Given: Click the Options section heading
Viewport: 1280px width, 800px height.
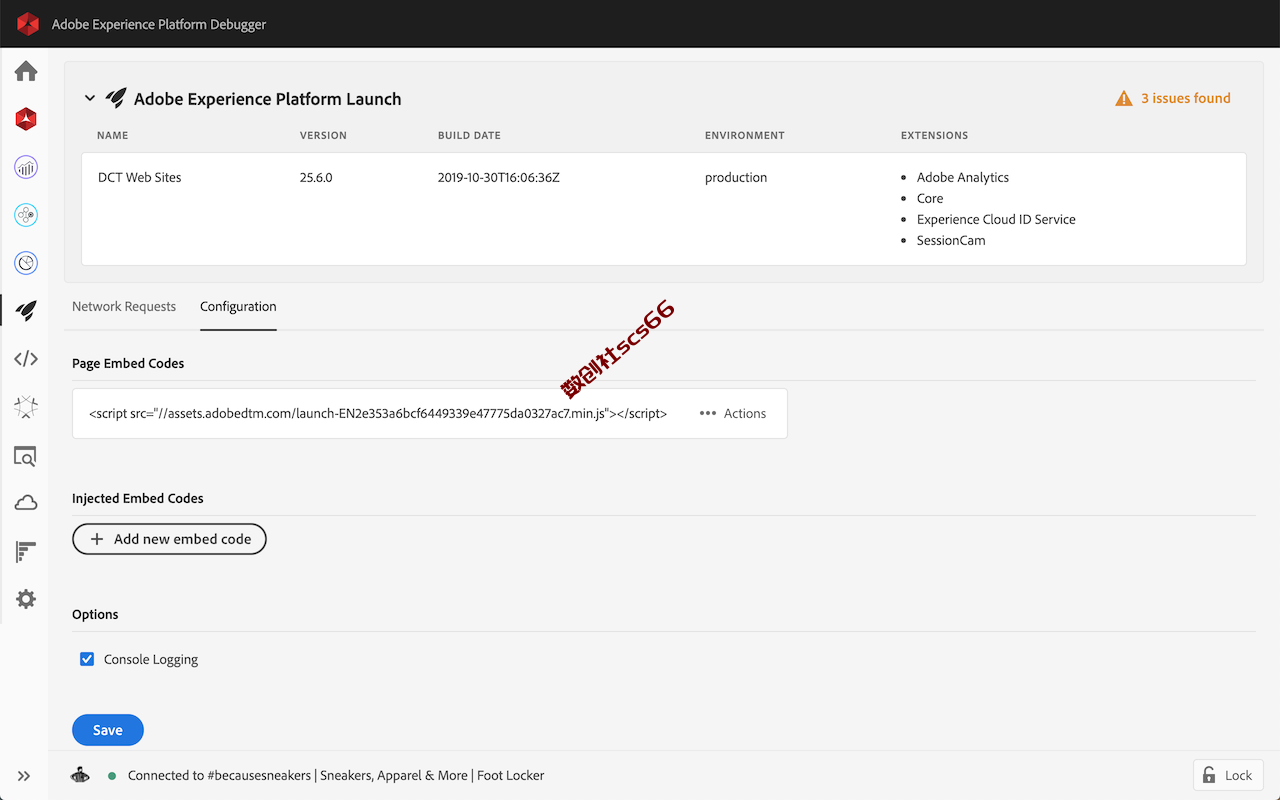Looking at the screenshot, I should pyautogui.click(x=95, y=614).
